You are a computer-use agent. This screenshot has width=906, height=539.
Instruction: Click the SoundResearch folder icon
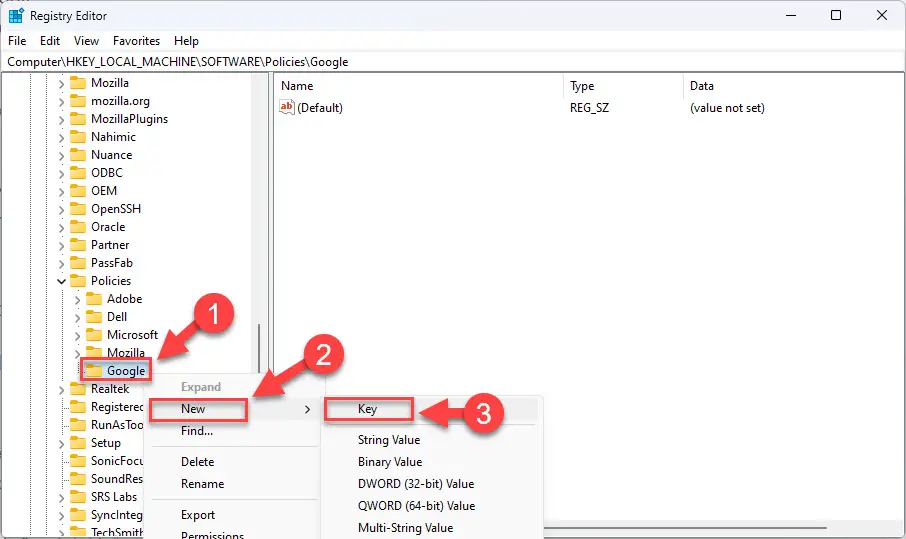78,479
